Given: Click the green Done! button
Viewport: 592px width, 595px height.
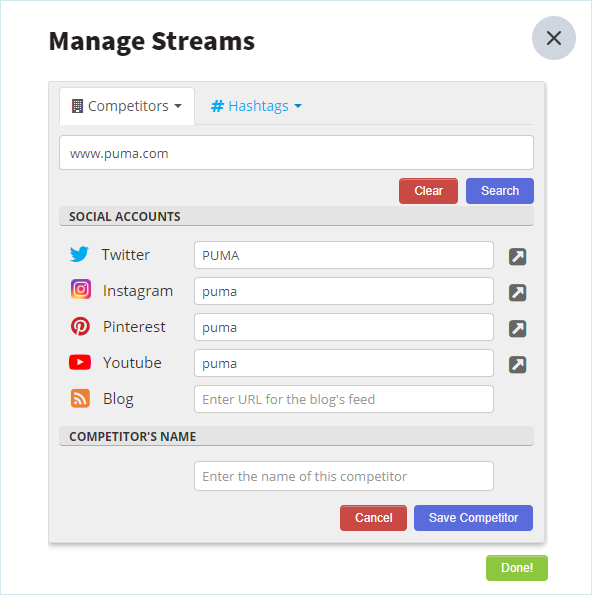Looking at the screenshot, I should click(517, 568).
